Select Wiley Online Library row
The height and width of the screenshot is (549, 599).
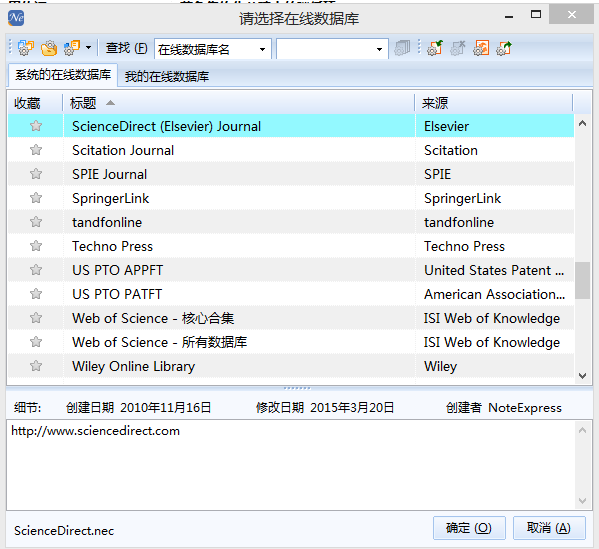tap(291, 366)
